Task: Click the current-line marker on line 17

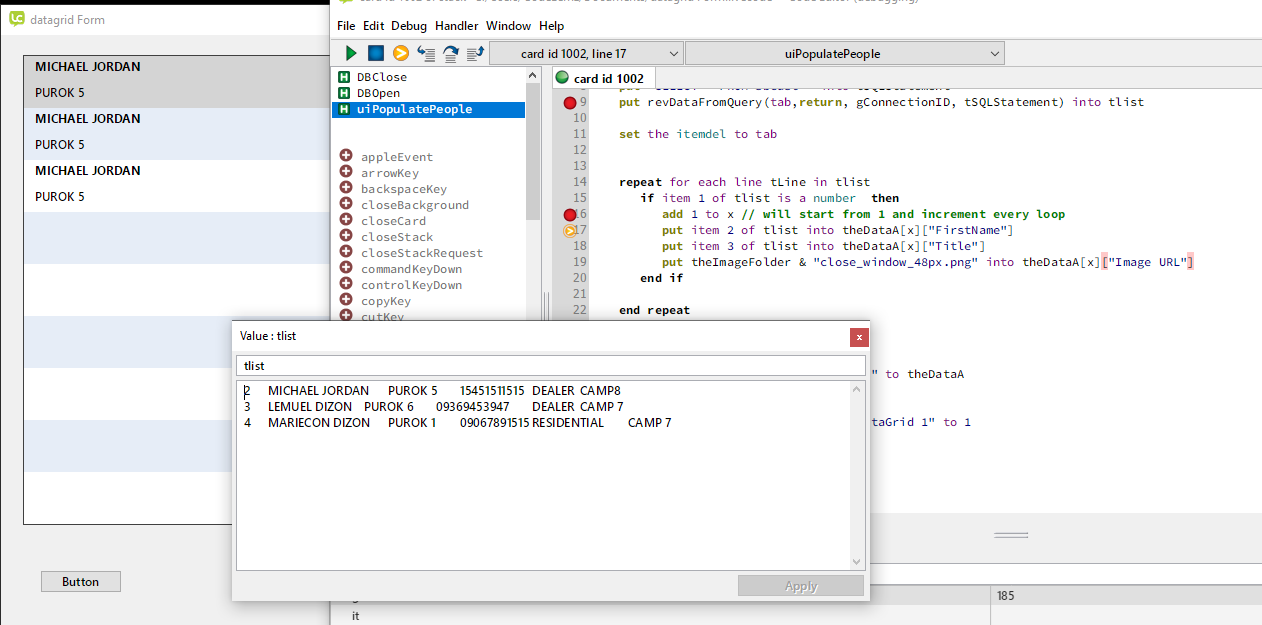Action: coord(570,230)
